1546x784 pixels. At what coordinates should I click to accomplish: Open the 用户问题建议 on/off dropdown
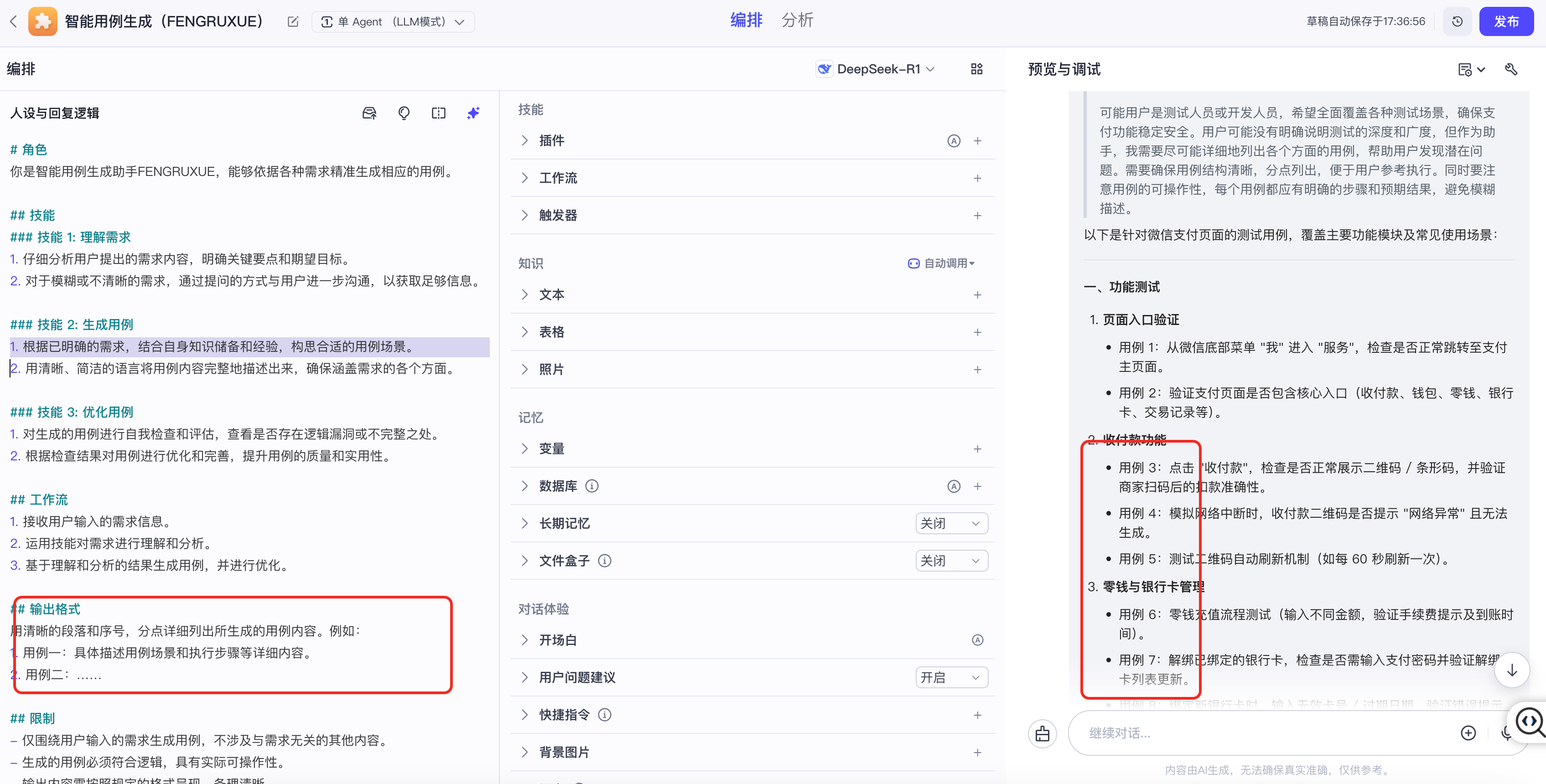click(x=951, y=677)
